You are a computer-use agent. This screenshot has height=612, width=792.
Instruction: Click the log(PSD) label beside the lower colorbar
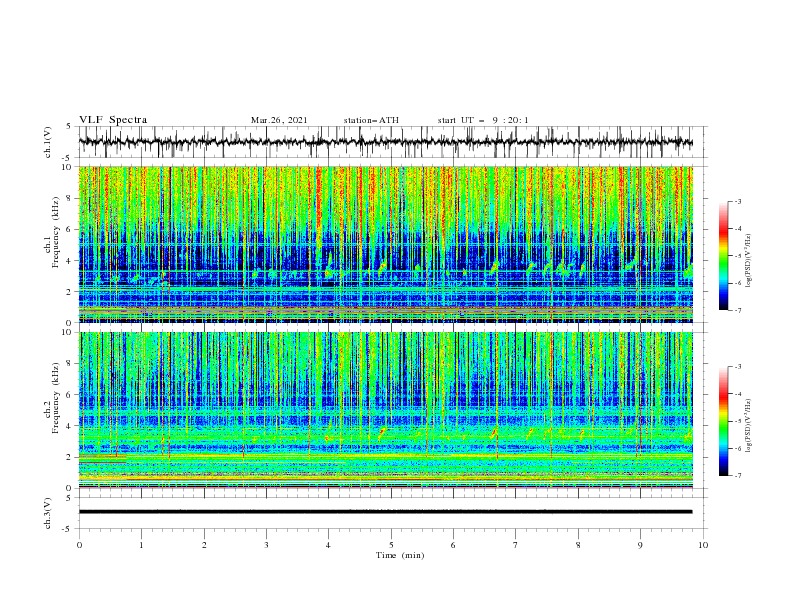[749, 426]
